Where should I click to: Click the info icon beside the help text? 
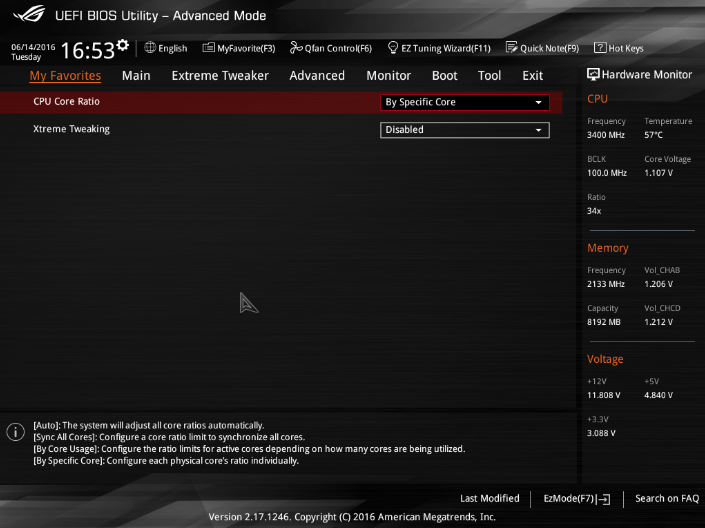pyautogui.click(x=15, y=432)
